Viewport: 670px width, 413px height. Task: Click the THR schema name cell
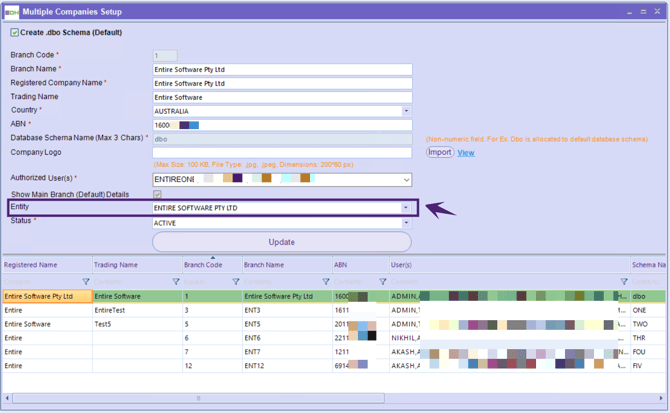point(648,338)
